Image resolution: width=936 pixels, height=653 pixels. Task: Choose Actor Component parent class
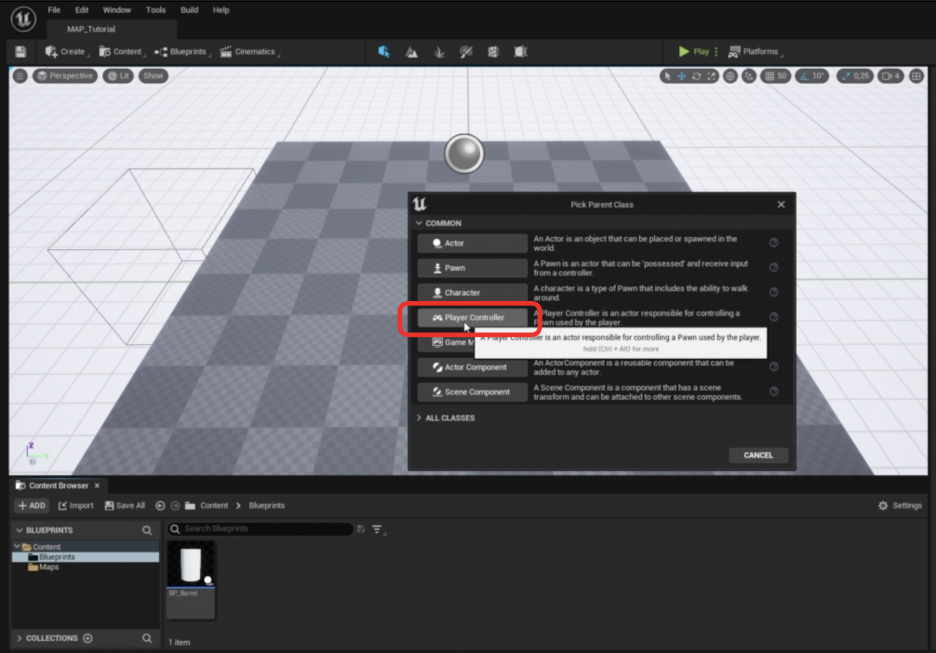pyautogui.click(x=472, y=367)
